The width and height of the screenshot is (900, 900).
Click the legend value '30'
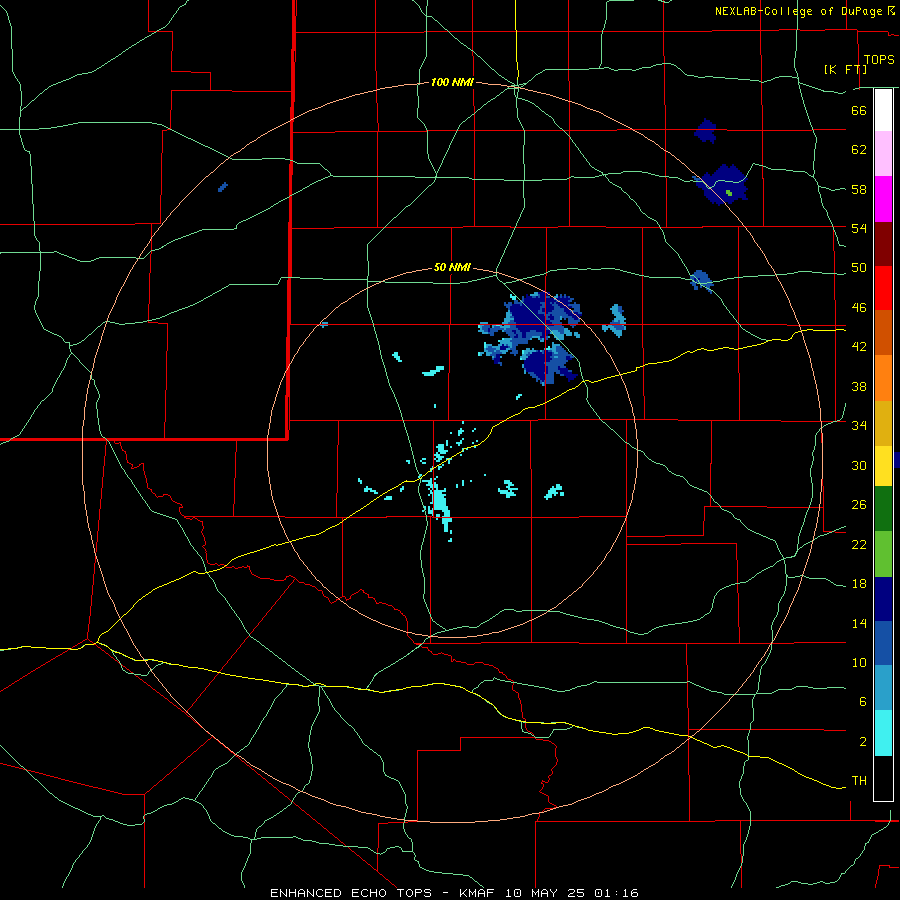coord(859,465)
